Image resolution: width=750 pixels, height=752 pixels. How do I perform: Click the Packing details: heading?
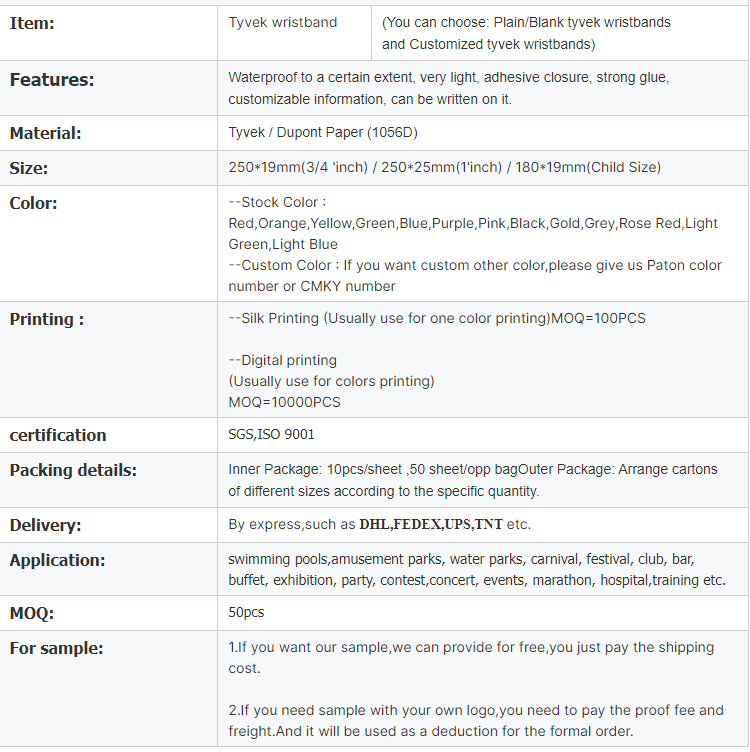[x=73, y=470]
